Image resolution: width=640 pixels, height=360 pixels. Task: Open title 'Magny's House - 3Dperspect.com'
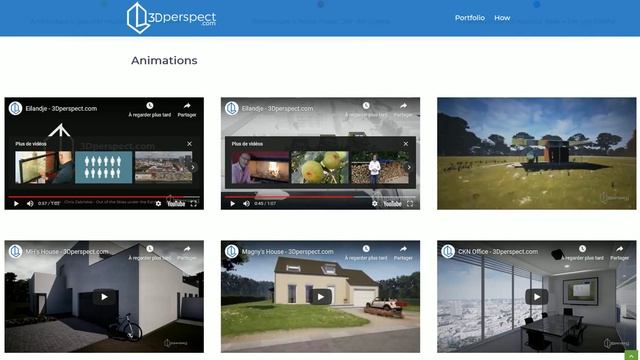[287, 251]
